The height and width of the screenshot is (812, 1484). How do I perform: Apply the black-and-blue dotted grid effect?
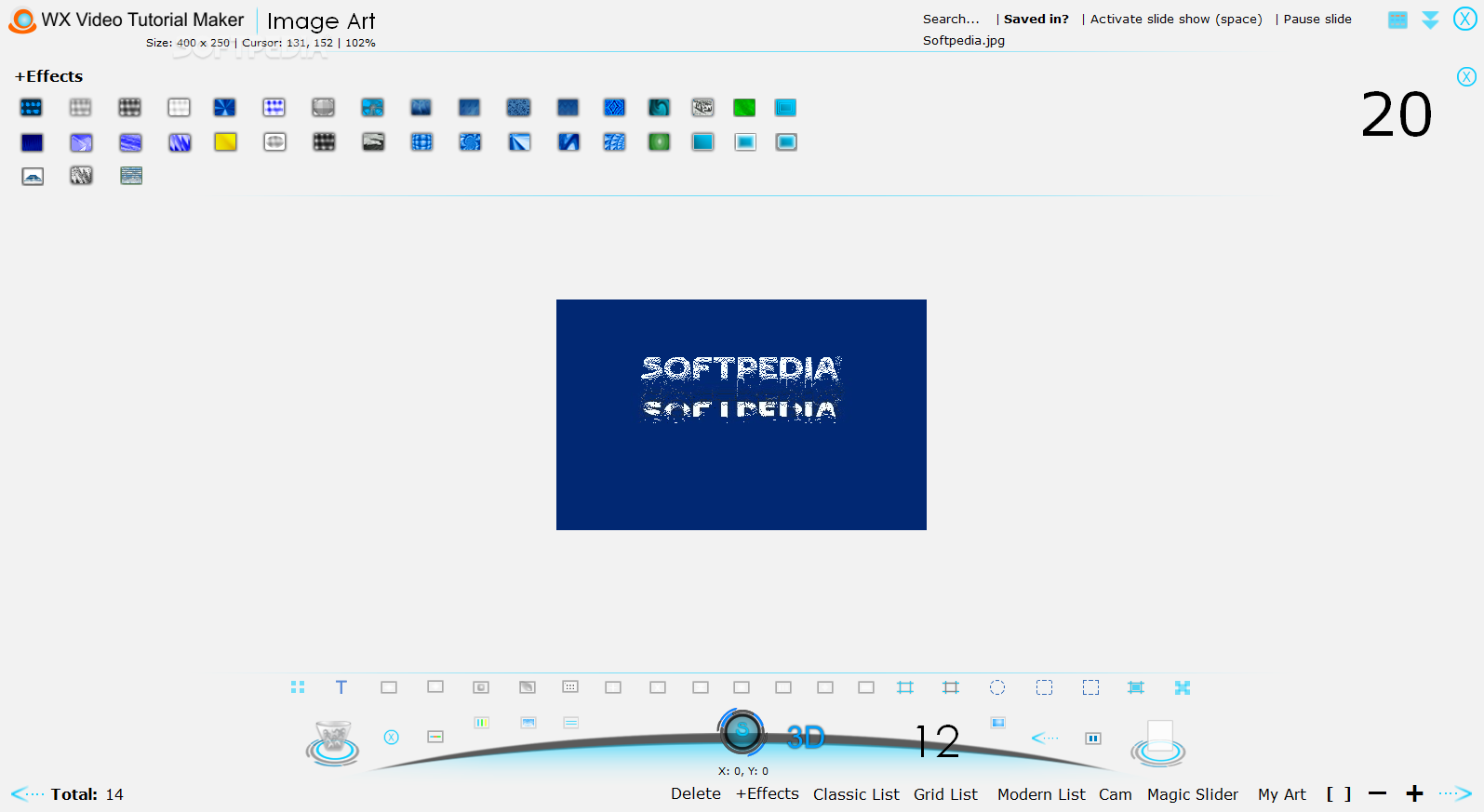pyautogui.click(x=32, y=108)
